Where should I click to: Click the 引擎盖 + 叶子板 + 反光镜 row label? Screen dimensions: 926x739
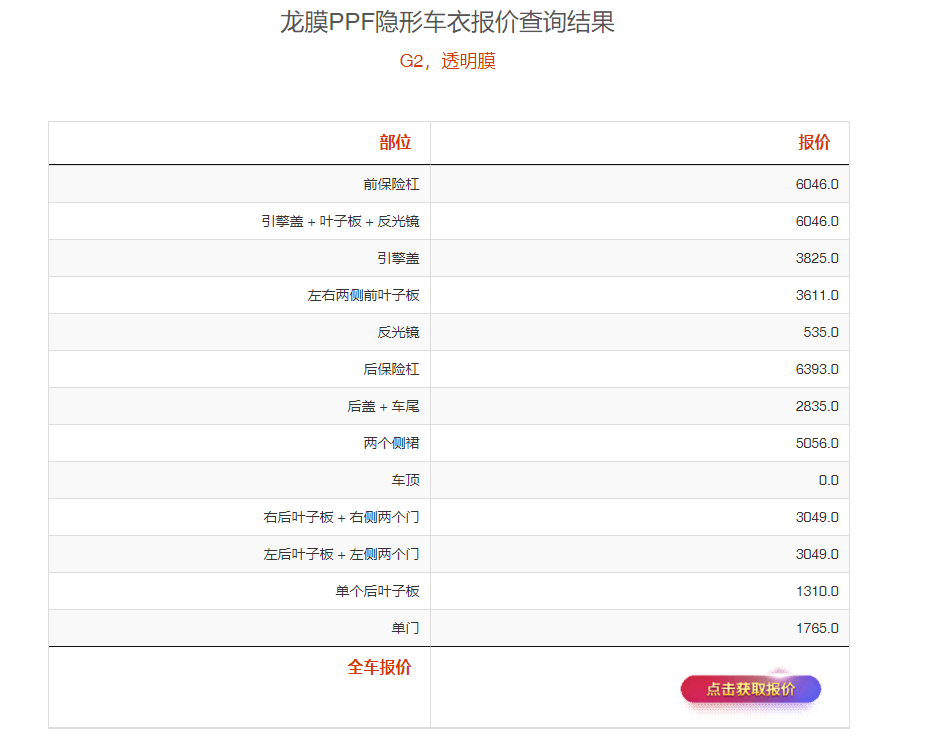tap(341, 221)
